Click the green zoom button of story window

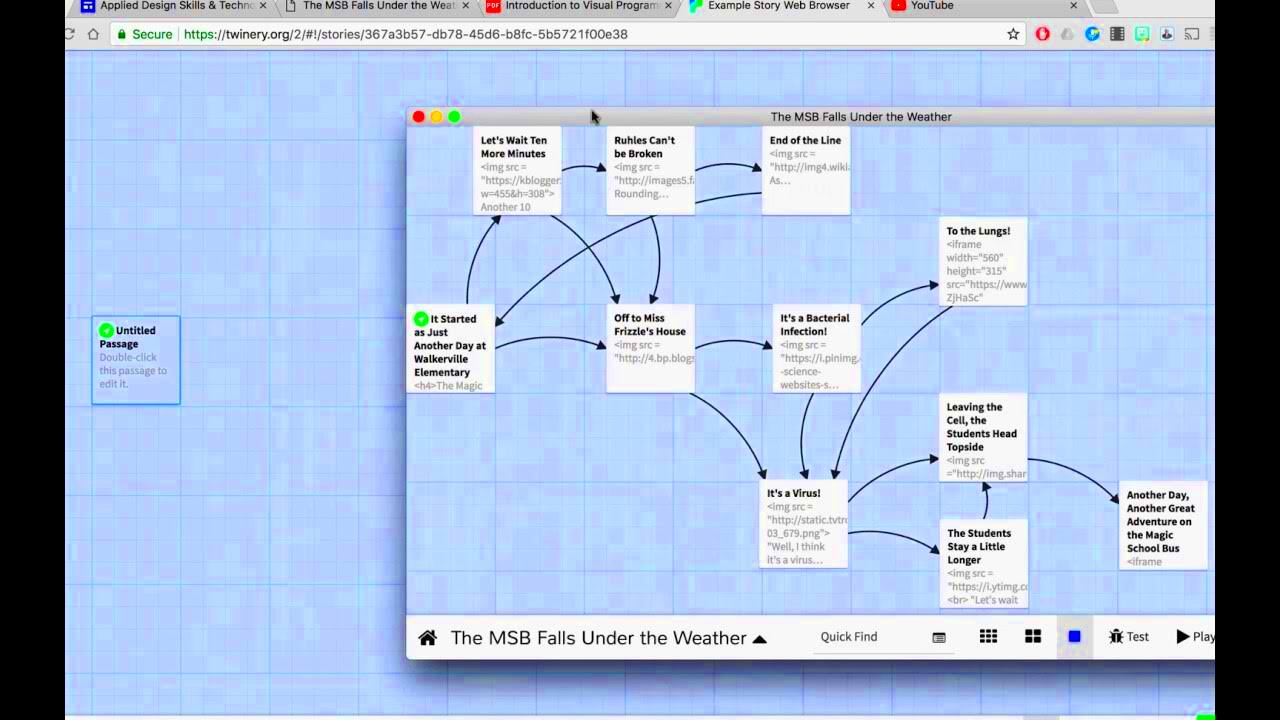point(454,117)
